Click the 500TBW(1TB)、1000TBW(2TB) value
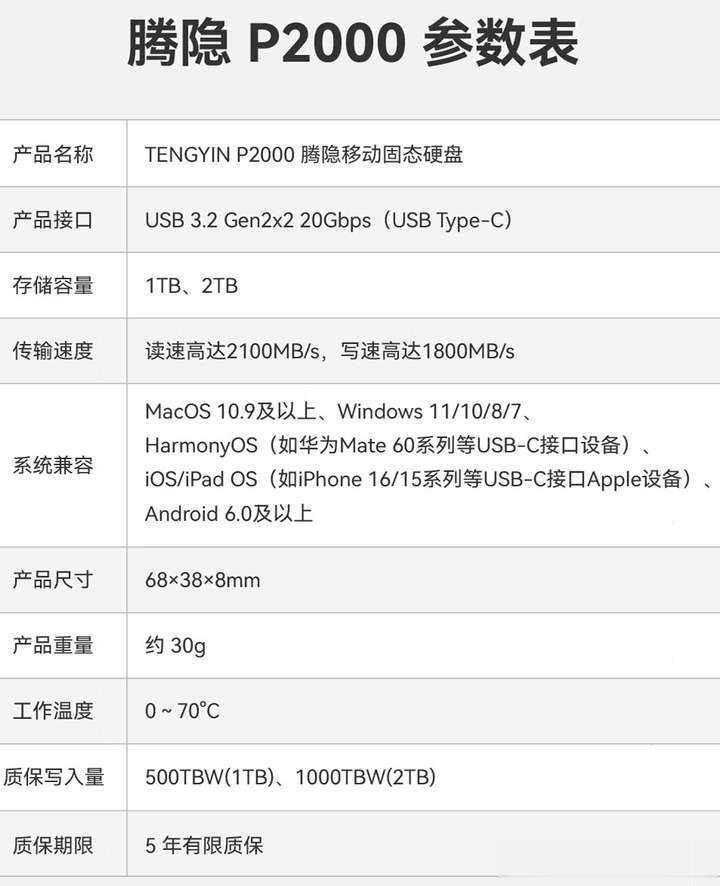 click(290, 777)
